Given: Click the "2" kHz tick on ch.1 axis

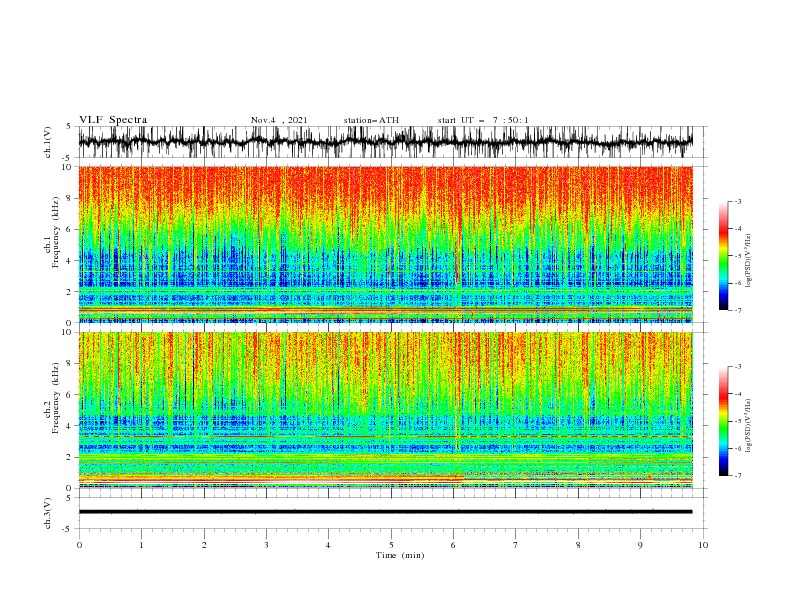Looking at the screenshot, I should (x=70, y=292).
